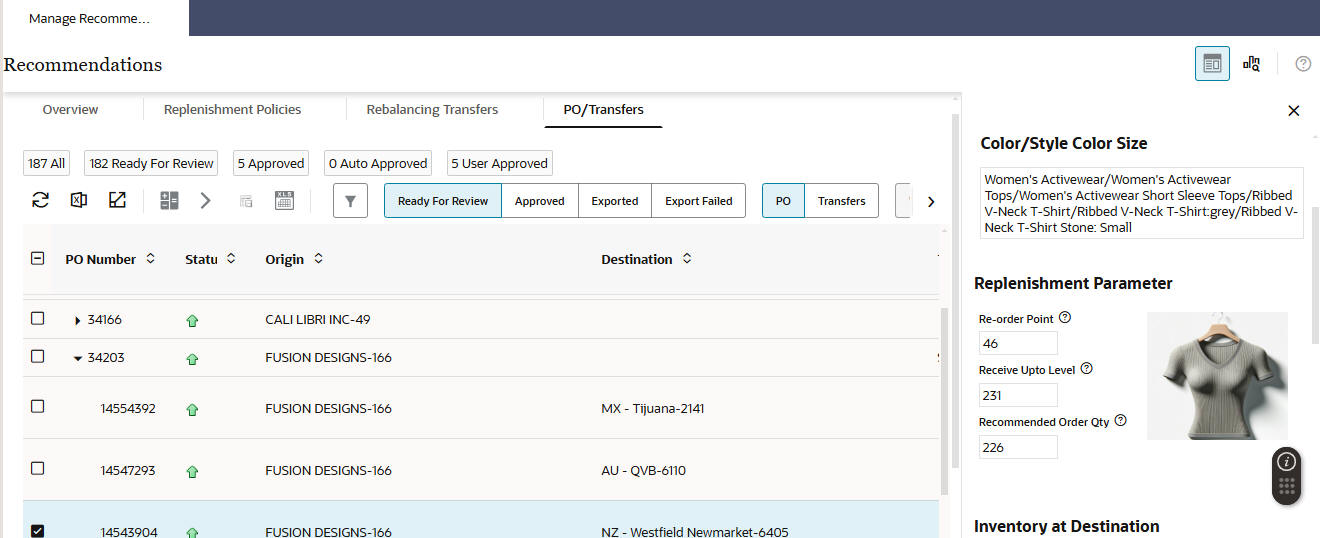Viewport: 1320px width, 538px height.
Task: Open the Replenishment Policies tab
Action: click(232, 109)
